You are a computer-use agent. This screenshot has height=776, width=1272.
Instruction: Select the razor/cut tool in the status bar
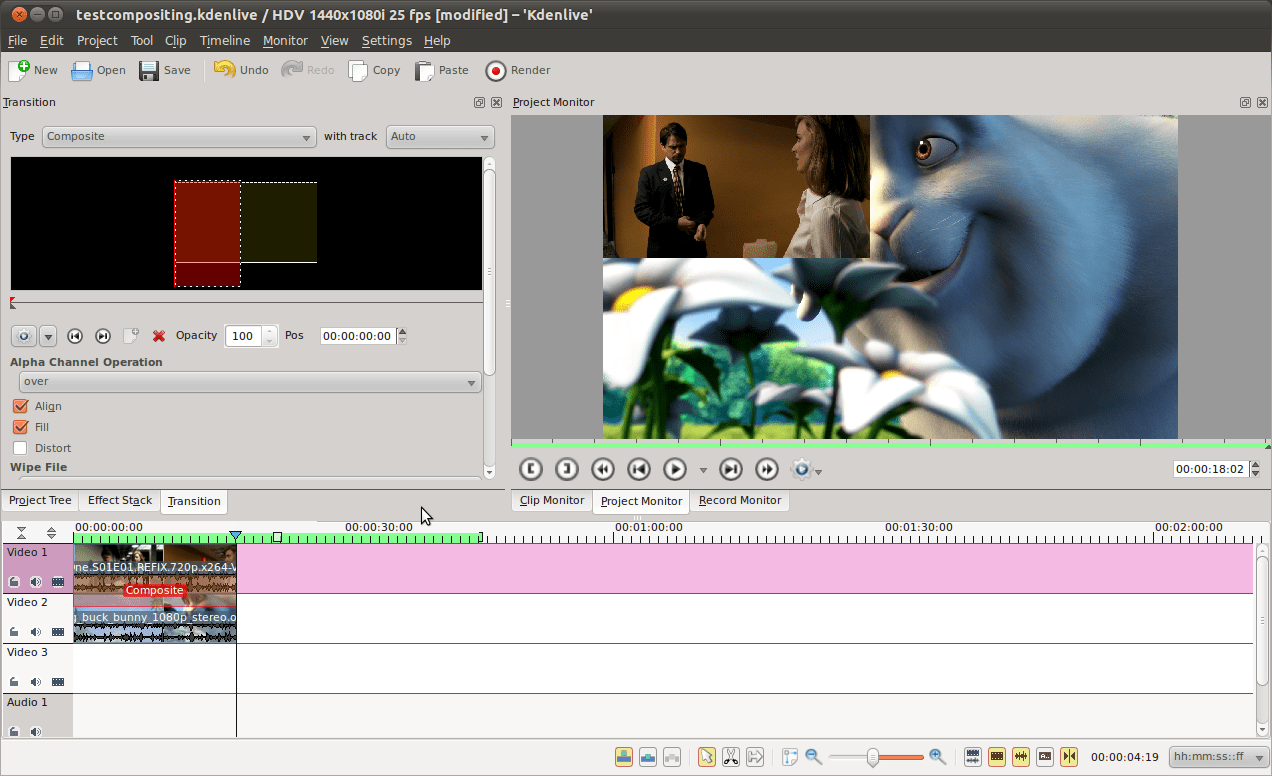pyautogui.click(x=731, y=757)
